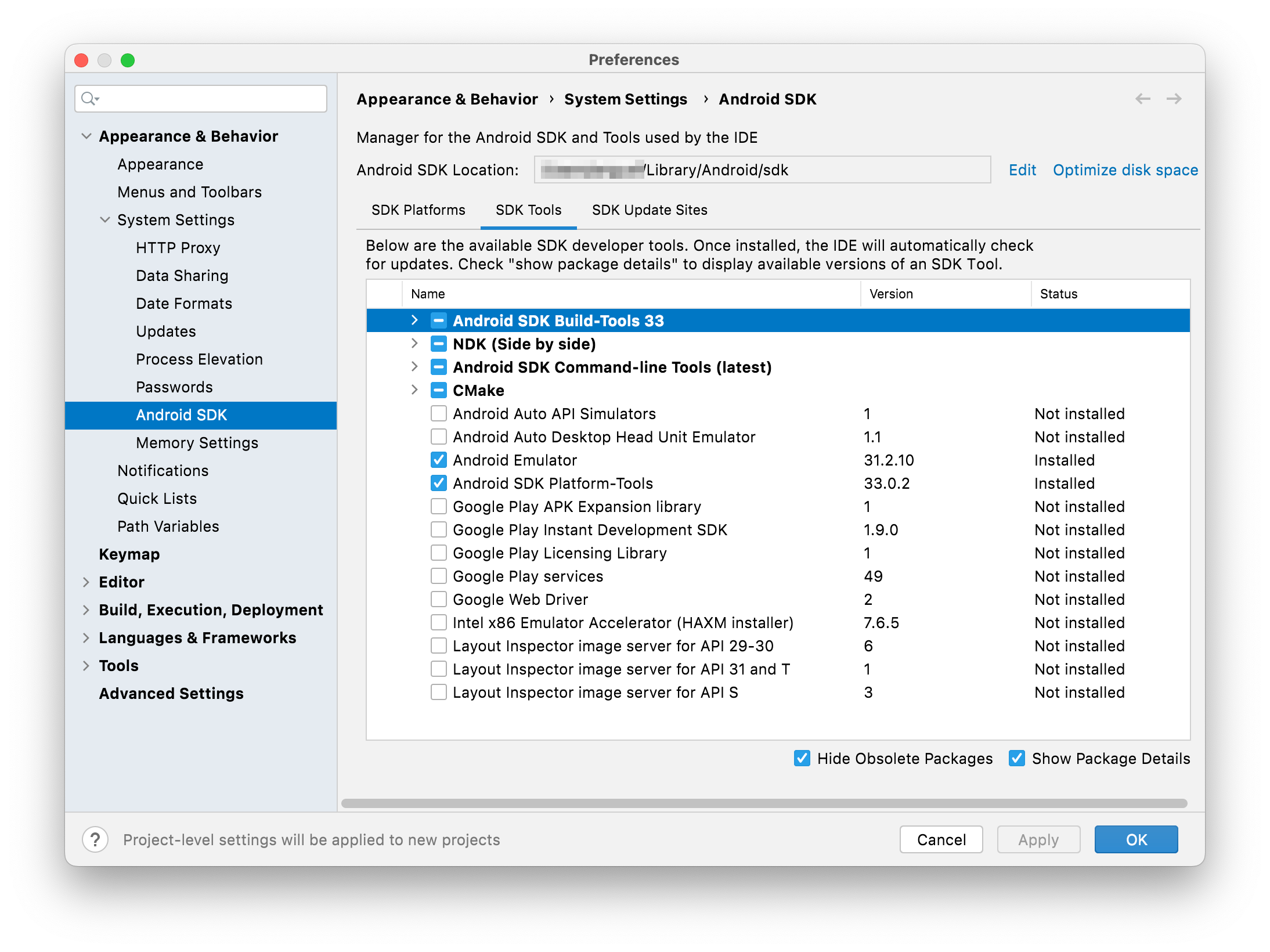The image size is (1270, 952).
Task: Click the Optimize disk space link
Action: click(x=1125, y=170)
